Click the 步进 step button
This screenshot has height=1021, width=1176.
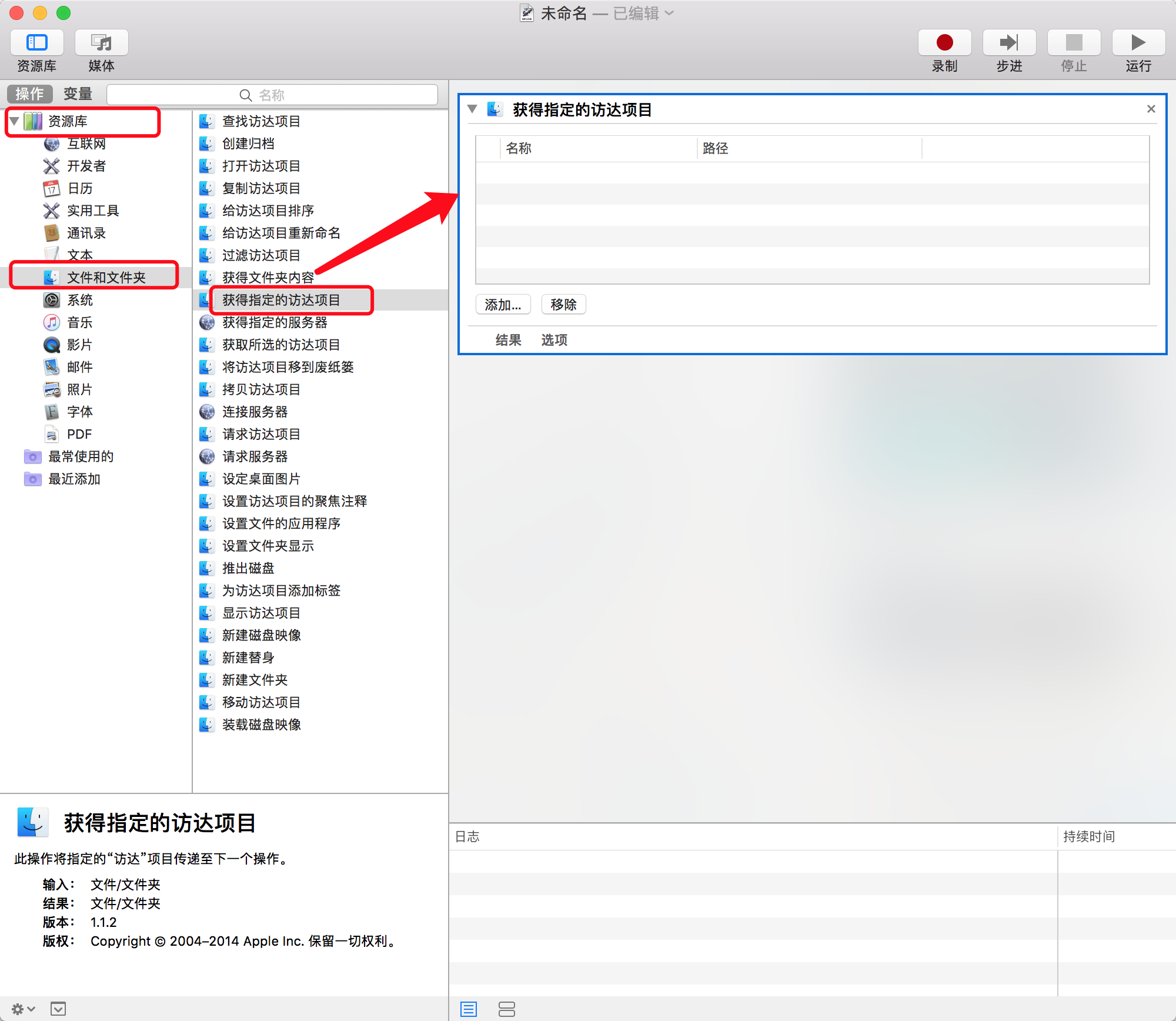1009,43
